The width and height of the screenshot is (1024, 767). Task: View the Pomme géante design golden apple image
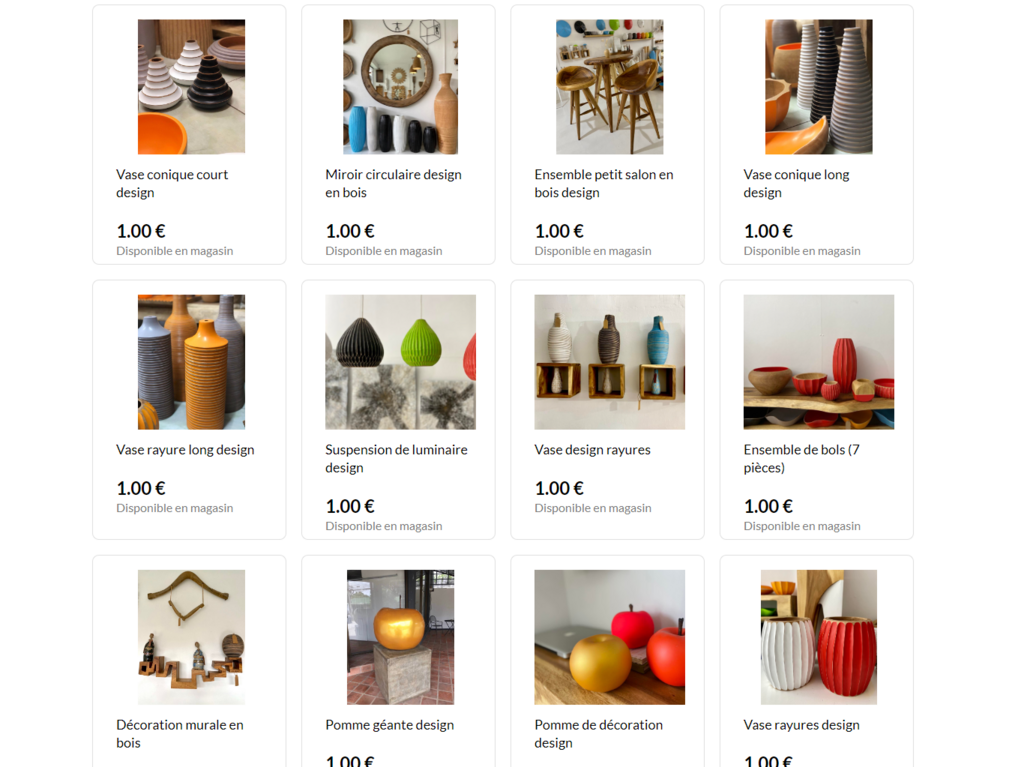tap(400, 637)
